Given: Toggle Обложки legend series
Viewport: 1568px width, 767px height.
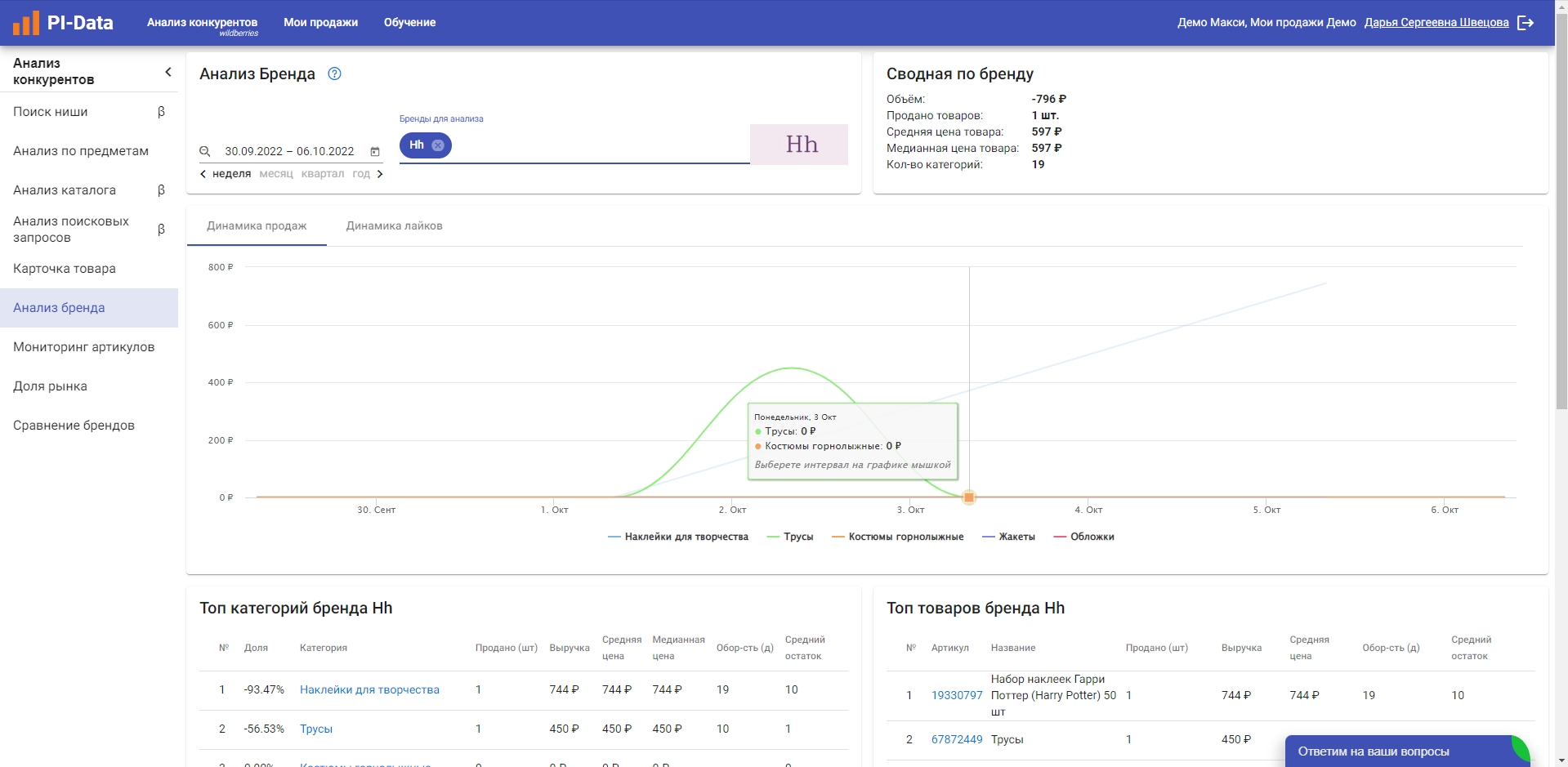Looking at the screenshot, I should coord(1083,537).
